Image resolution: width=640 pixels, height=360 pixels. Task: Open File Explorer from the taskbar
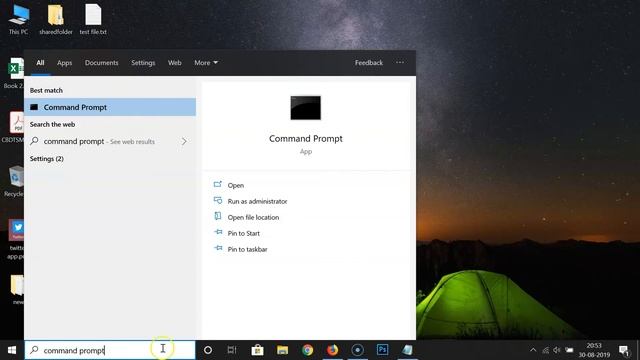[x=282, y=350]
